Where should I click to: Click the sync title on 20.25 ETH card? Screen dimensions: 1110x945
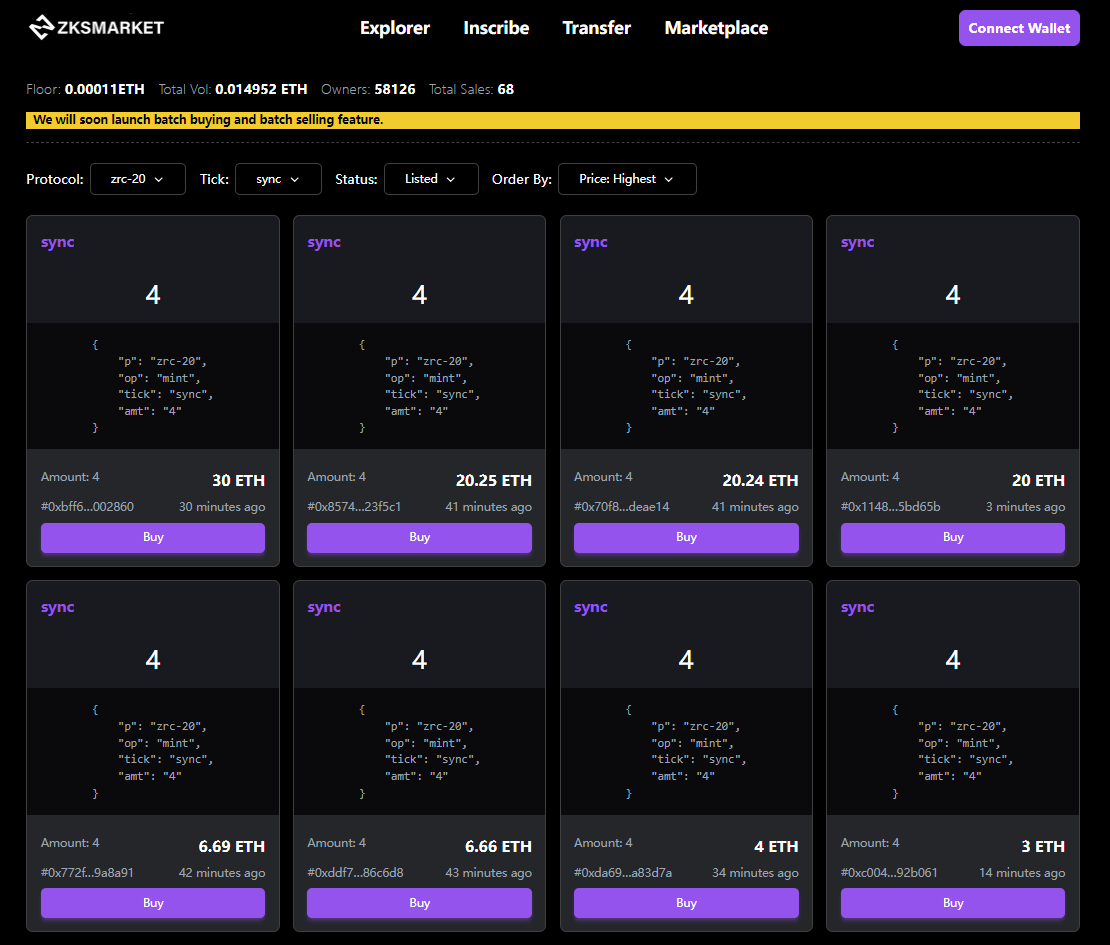(324, 243)
